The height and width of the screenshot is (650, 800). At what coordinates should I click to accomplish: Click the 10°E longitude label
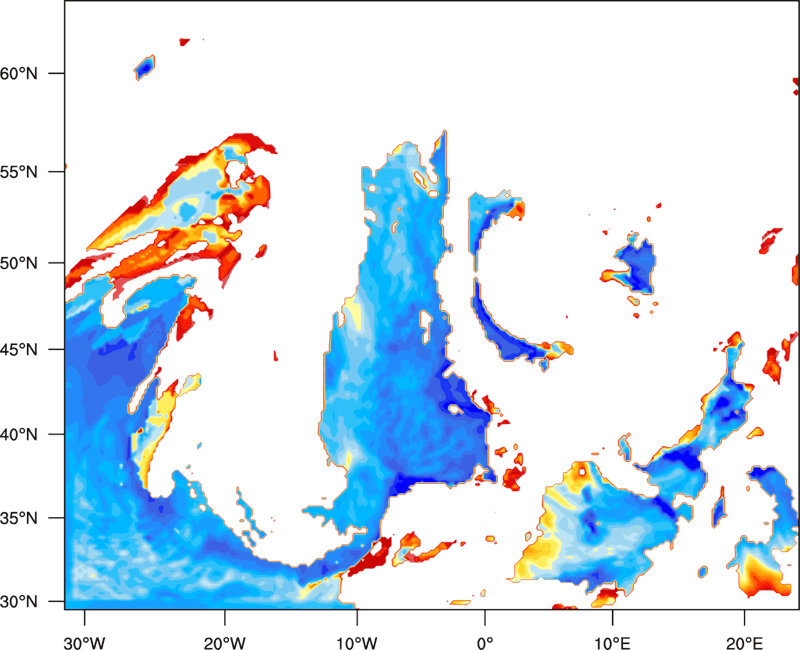pyautogui.click(x=612, y=643)
